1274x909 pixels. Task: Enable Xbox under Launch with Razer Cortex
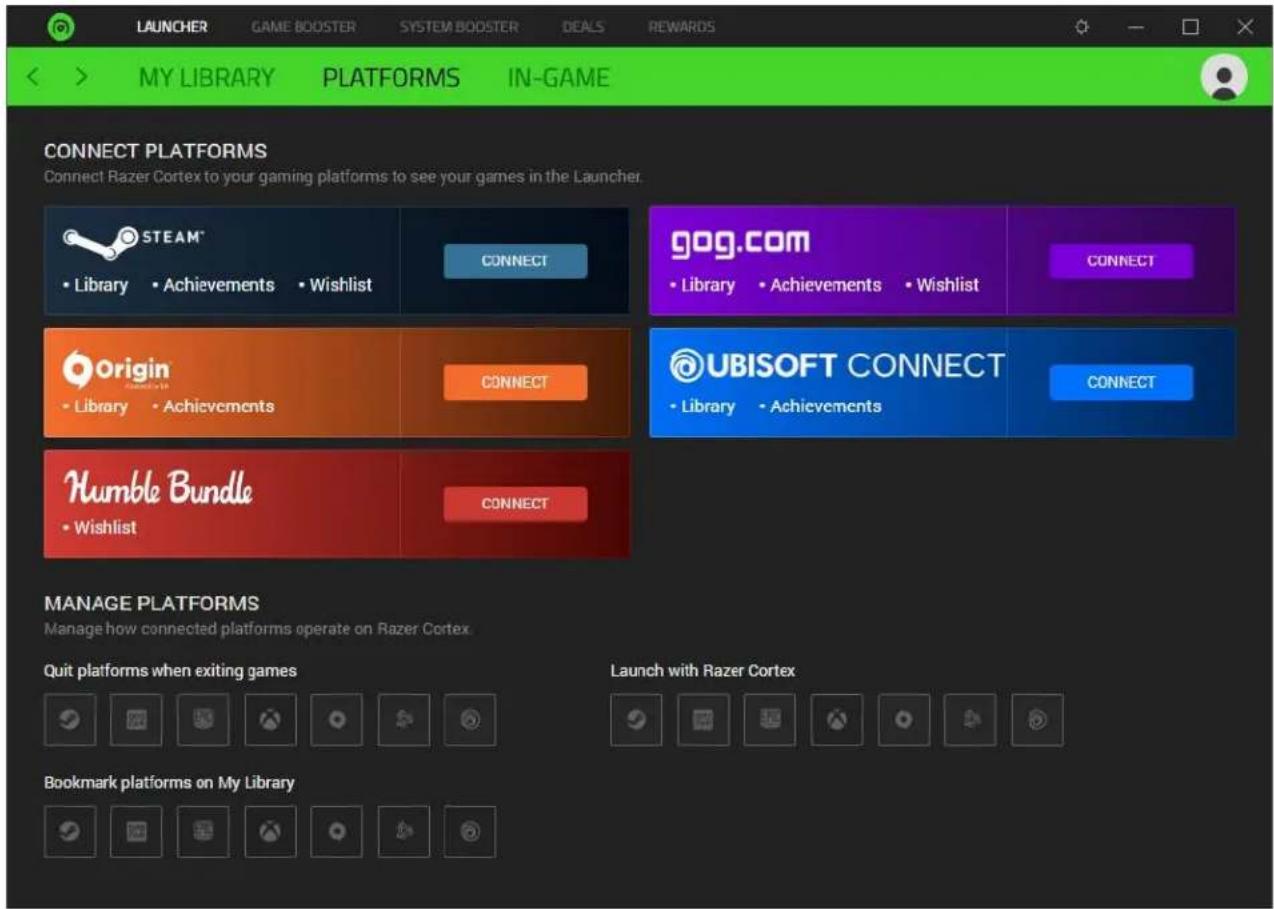837,720
